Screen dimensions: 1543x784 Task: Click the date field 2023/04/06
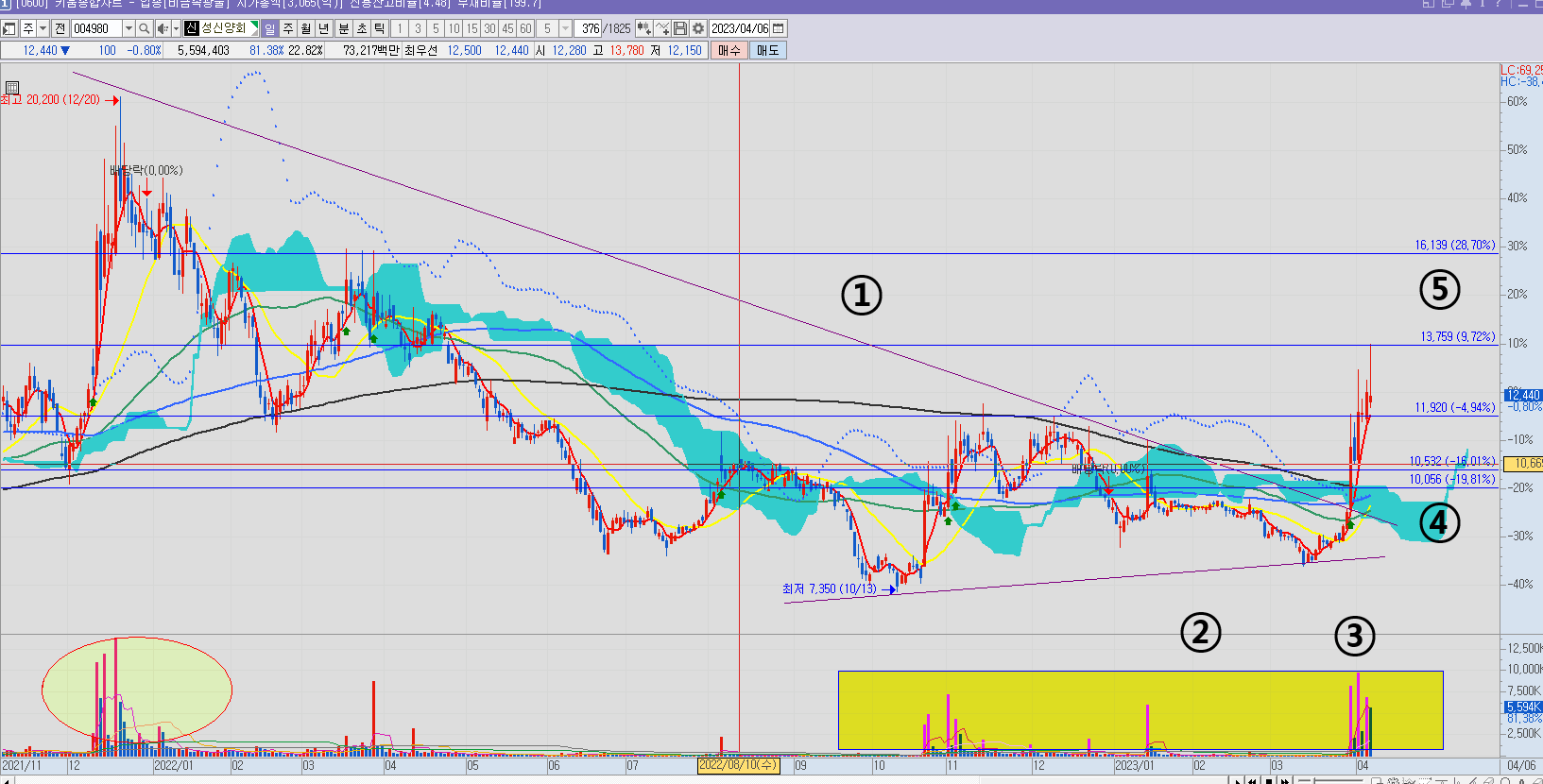coord(740,28)
